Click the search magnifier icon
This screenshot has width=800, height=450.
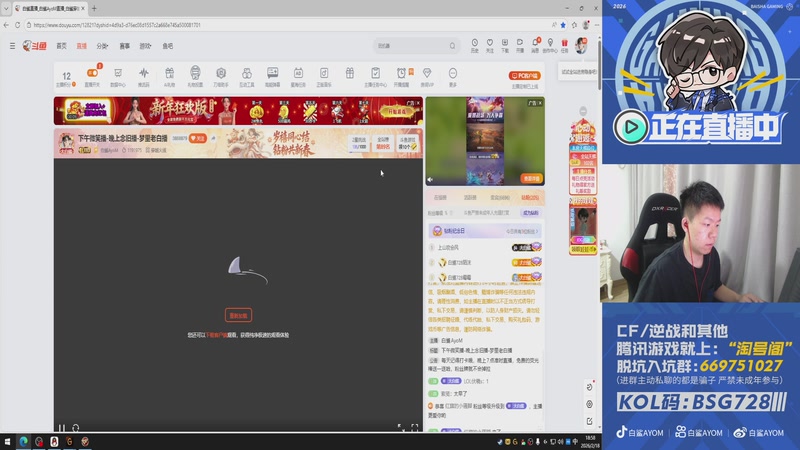pyautogui.click(x=453, y=46)
